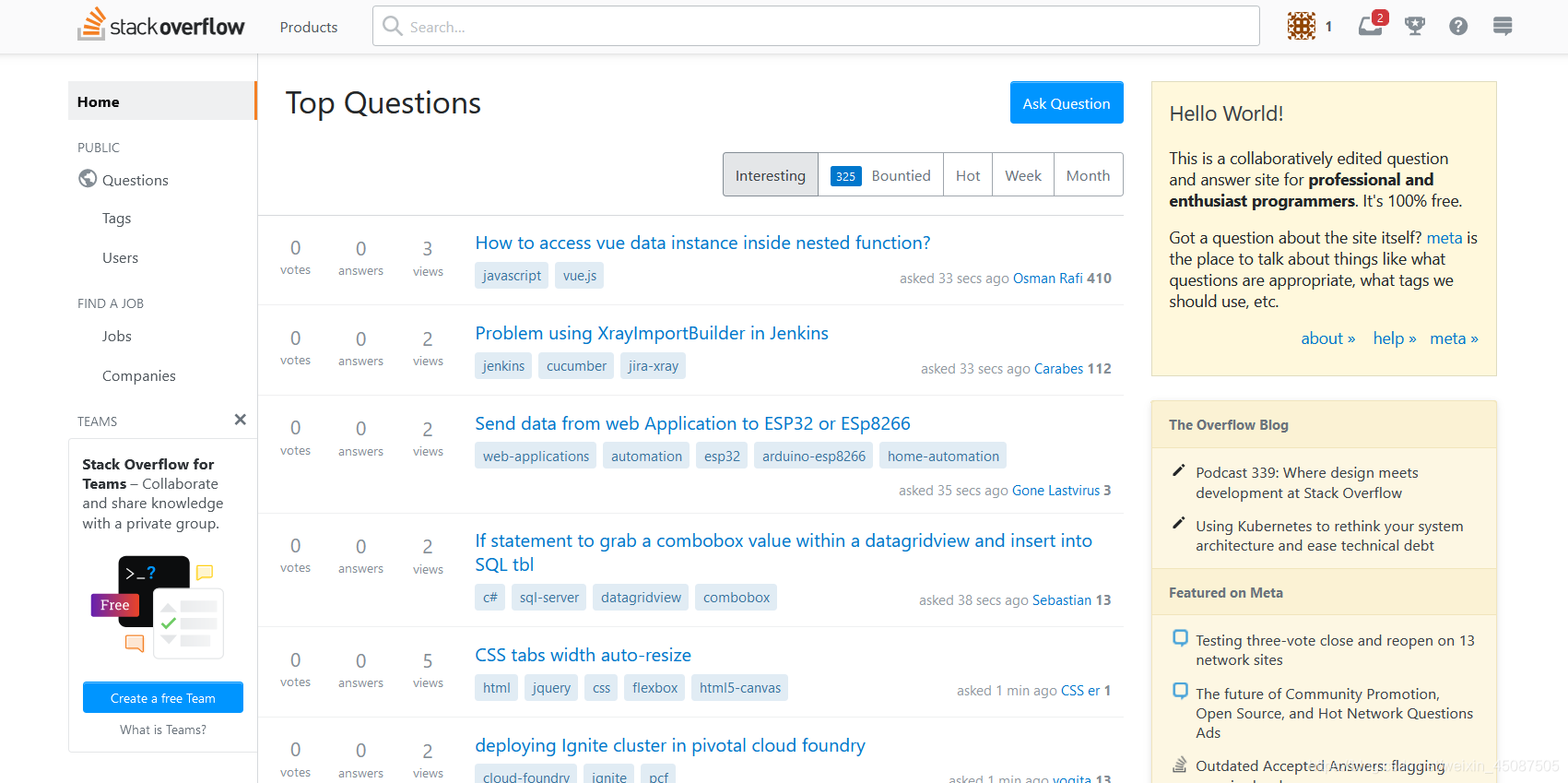Click the html5-canvas tag
Image resolution: width=1568 pixels, height=783 pixels.
pos(739,688)
